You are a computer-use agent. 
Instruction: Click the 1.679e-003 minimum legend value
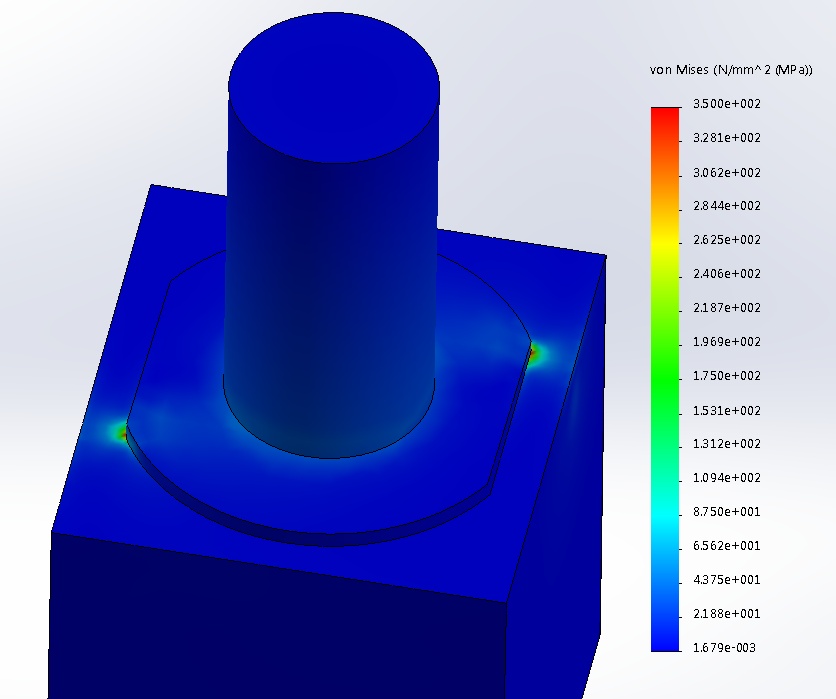tap(725, 648)
